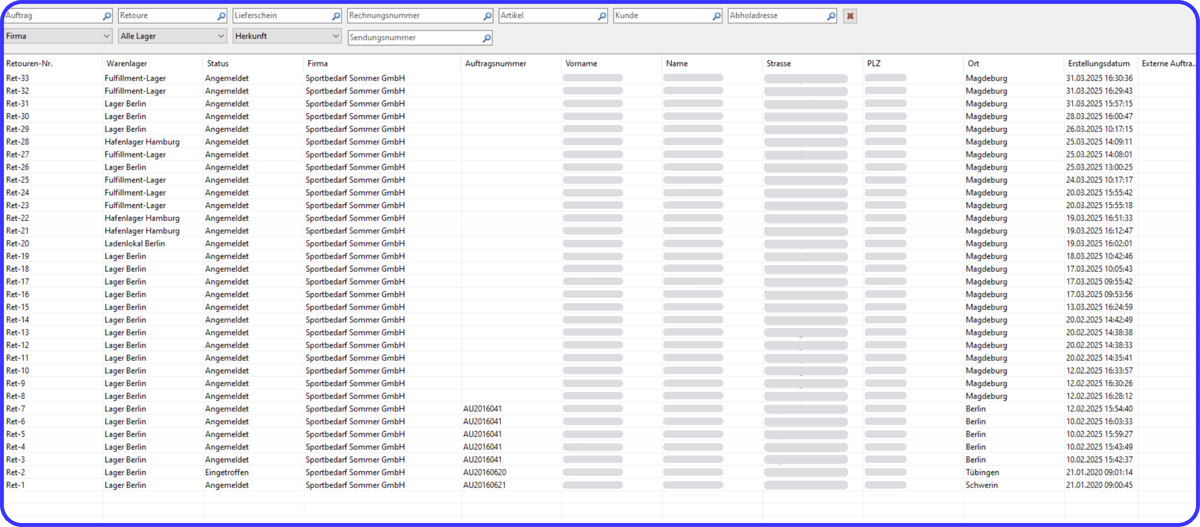
Task: Select return row Ret-14
Action: pyautogui.click(x=600, y=319)
